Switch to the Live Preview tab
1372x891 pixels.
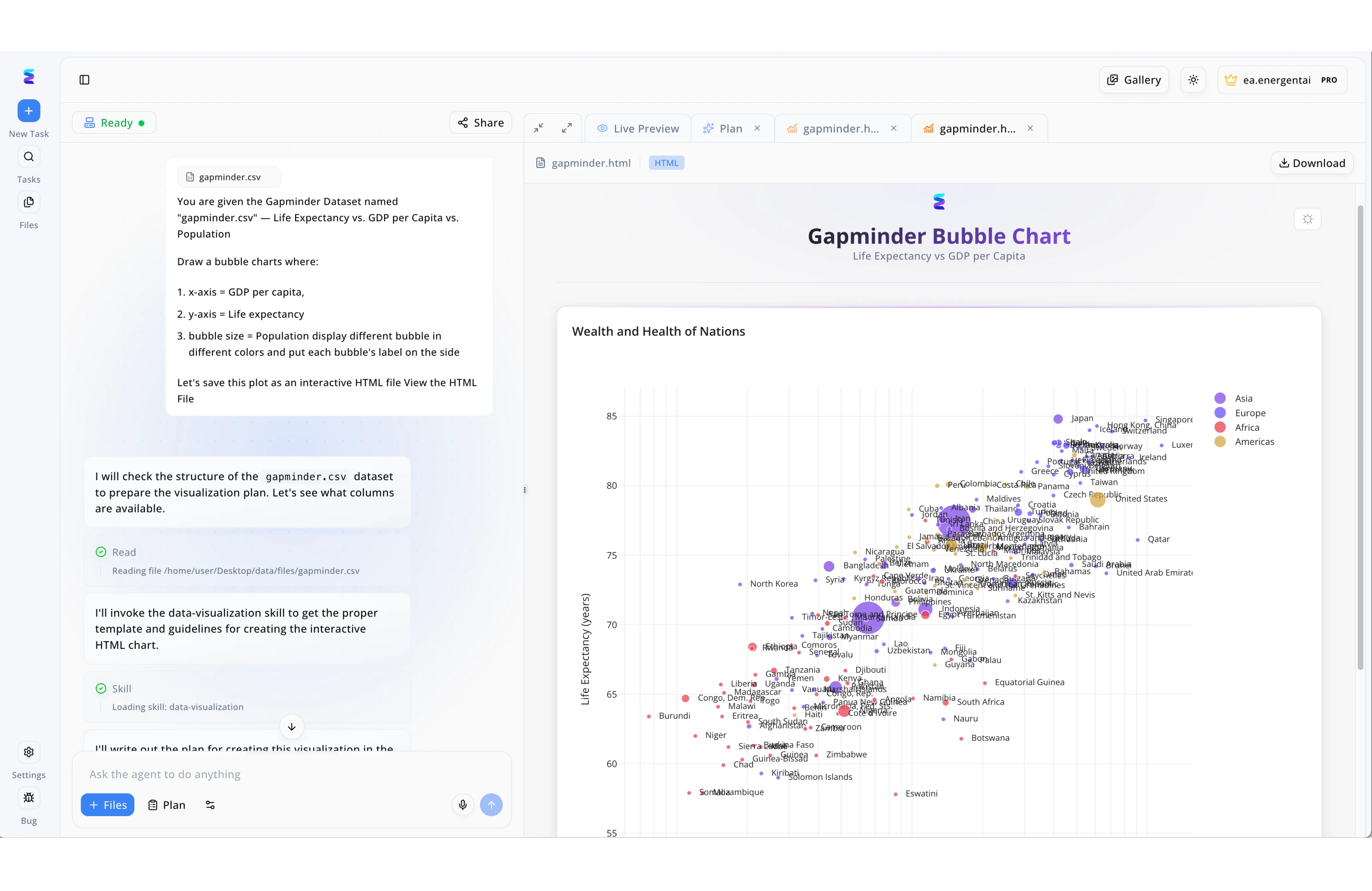(638, 128)
